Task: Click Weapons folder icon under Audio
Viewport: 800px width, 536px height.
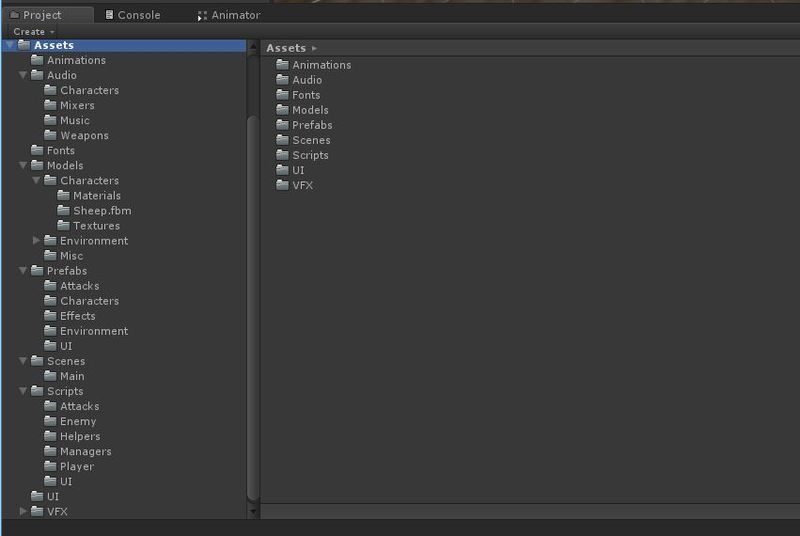Action: [x=50, y=135]
